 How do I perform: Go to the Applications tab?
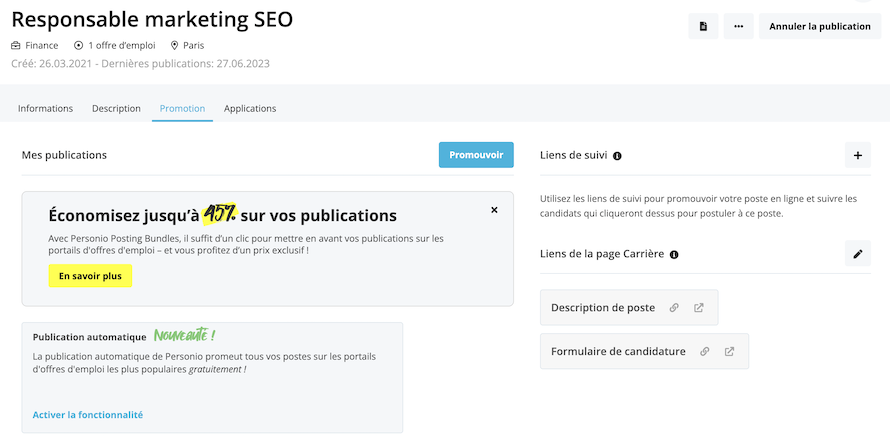point(250,108)
